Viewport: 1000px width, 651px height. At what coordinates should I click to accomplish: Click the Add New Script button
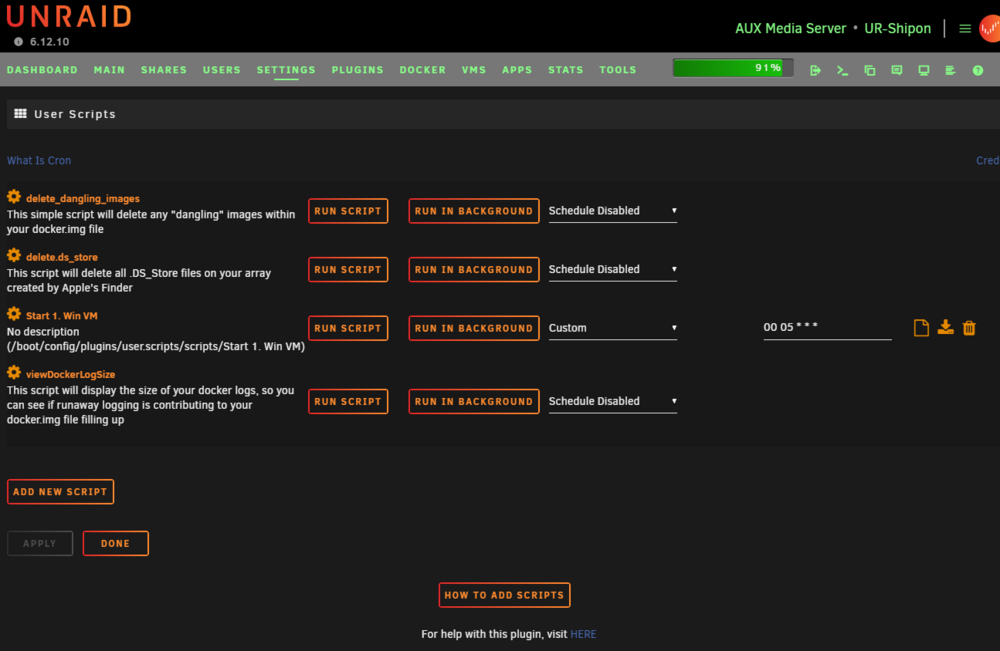(61, 492)
